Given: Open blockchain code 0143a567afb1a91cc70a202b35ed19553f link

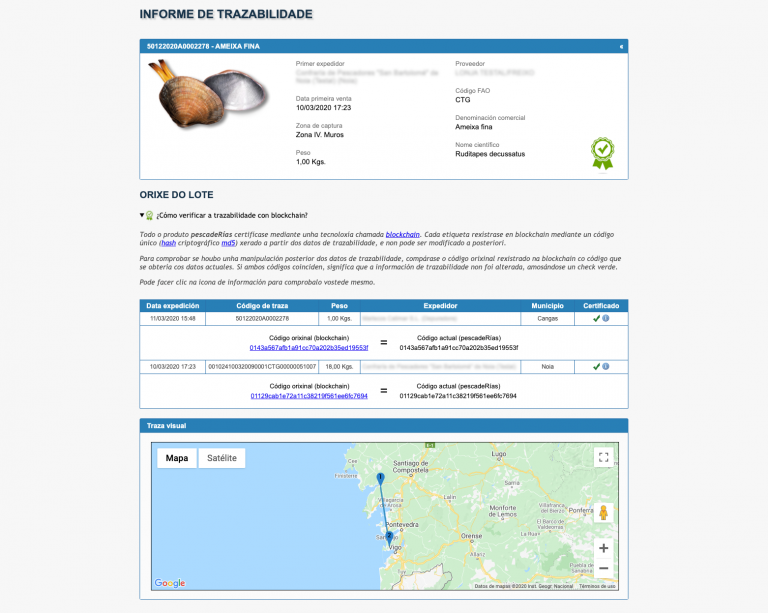Looking at the screenshot, I should tap(309, 348).
